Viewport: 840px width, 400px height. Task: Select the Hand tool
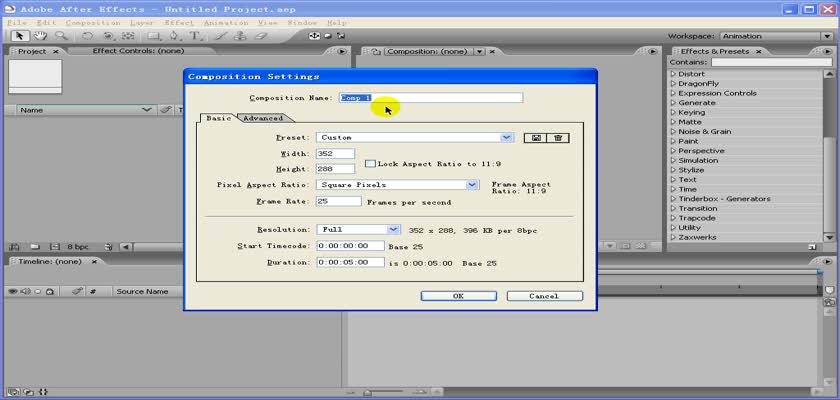point(40,36)
